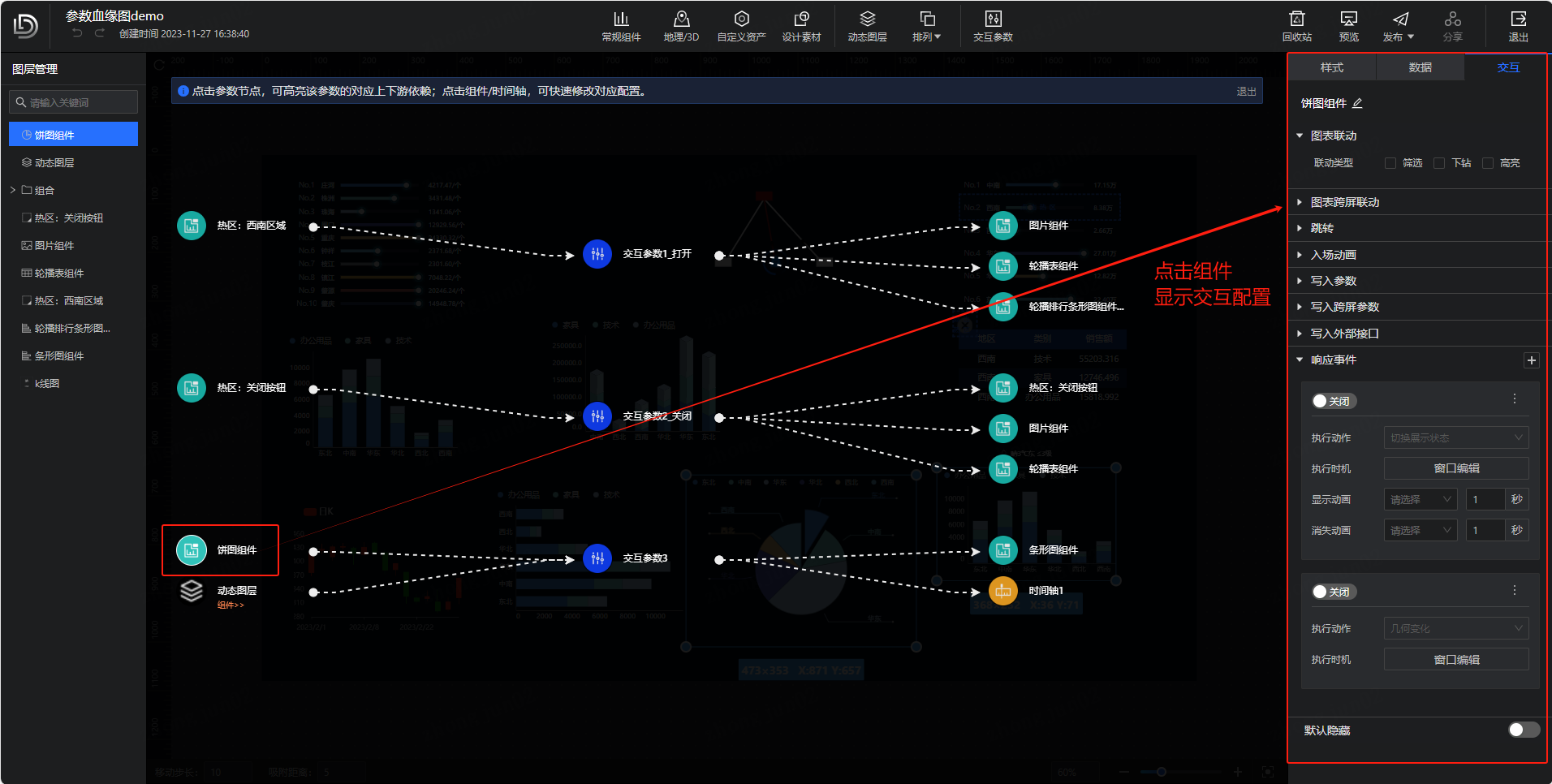Open the 地理/3D components icon
The width and height of the screenshot is (1552, 784).
pyautogui.click(x=681, y=19)
